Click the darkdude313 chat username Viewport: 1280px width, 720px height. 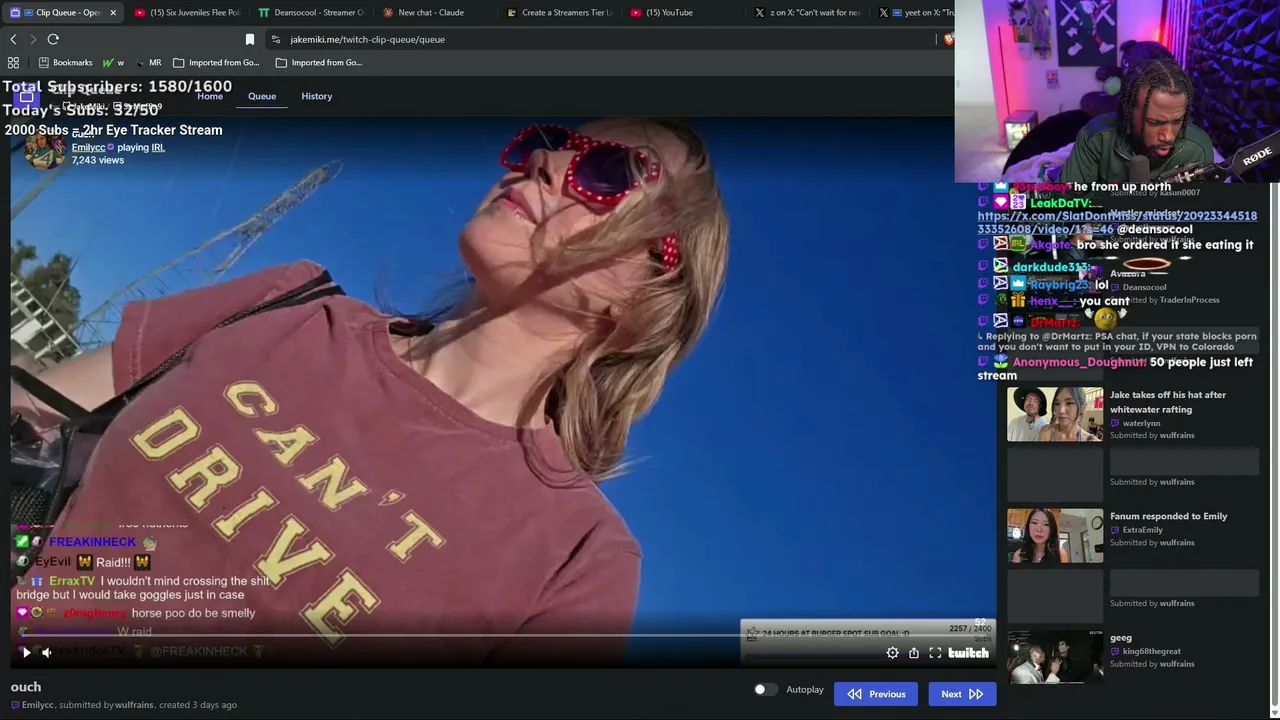pos(1051,267)
